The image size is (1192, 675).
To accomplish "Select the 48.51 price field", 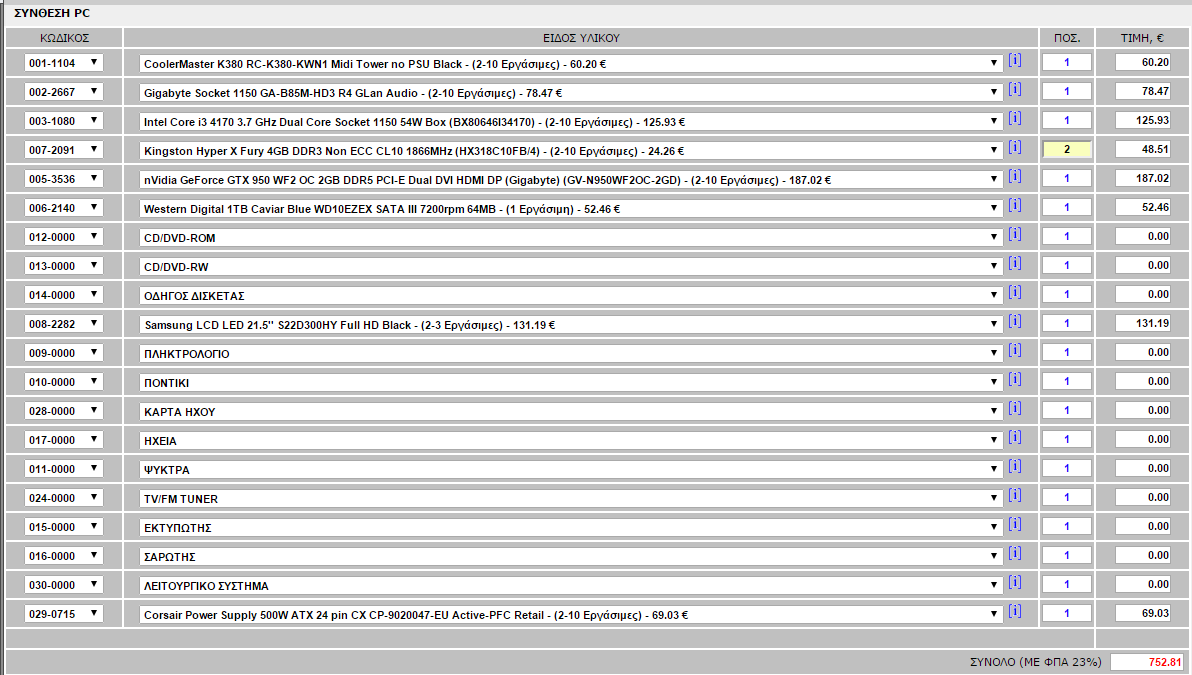I will (1143, 149).
